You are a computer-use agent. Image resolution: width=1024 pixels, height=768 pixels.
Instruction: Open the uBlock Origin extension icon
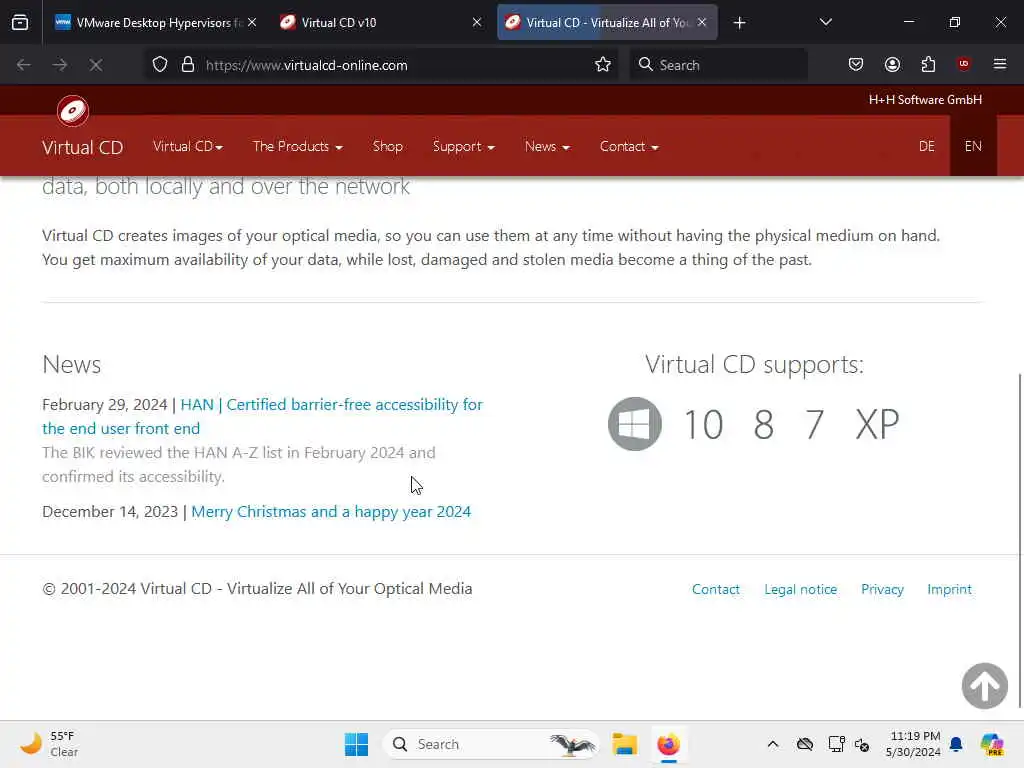coord(963,64)
